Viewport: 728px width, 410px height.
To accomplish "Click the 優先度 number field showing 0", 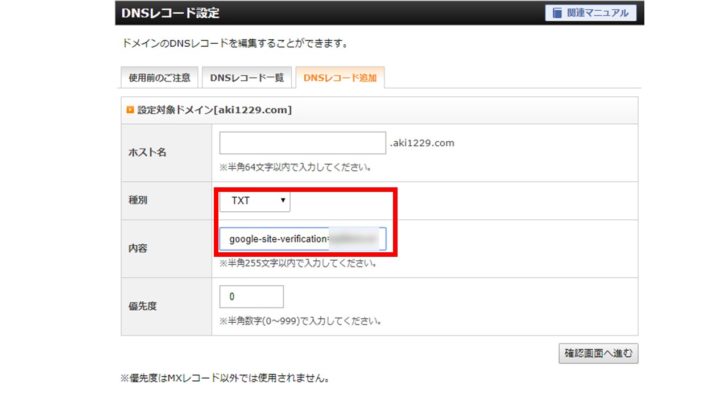I will 251,297.
